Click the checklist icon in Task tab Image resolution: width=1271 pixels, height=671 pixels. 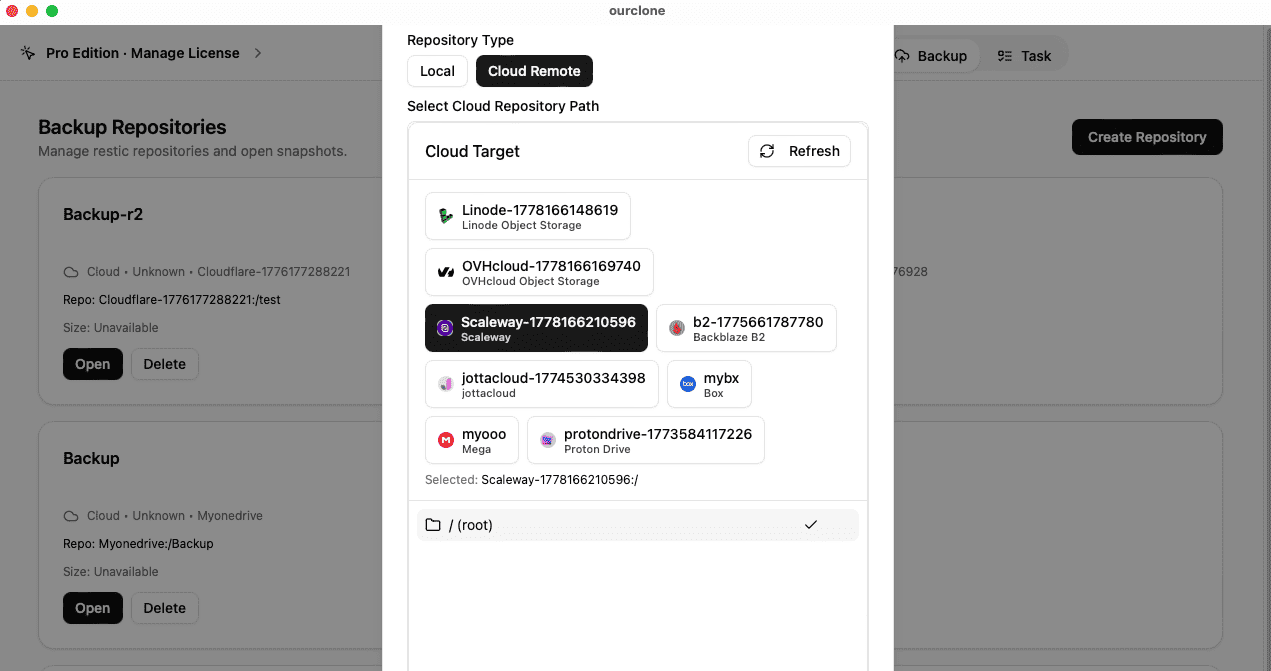click(x=1006, y=55)
